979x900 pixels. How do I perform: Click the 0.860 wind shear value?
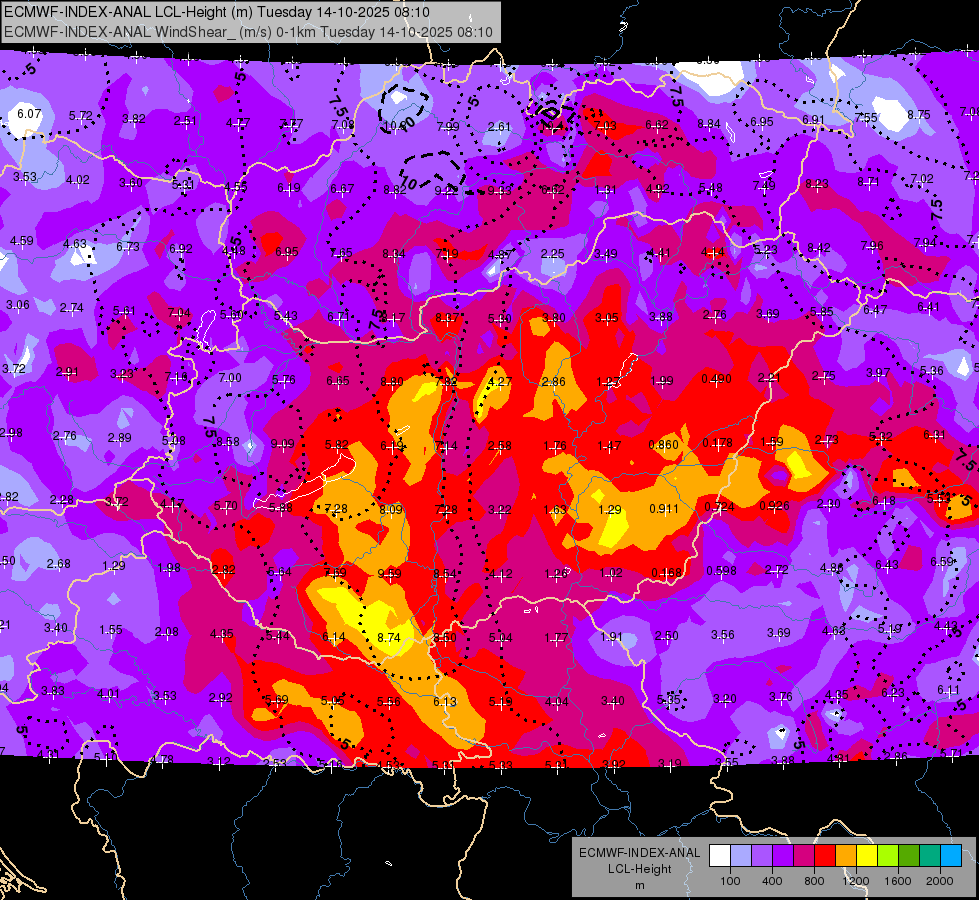pyautogui.click(x=664, y=445)
